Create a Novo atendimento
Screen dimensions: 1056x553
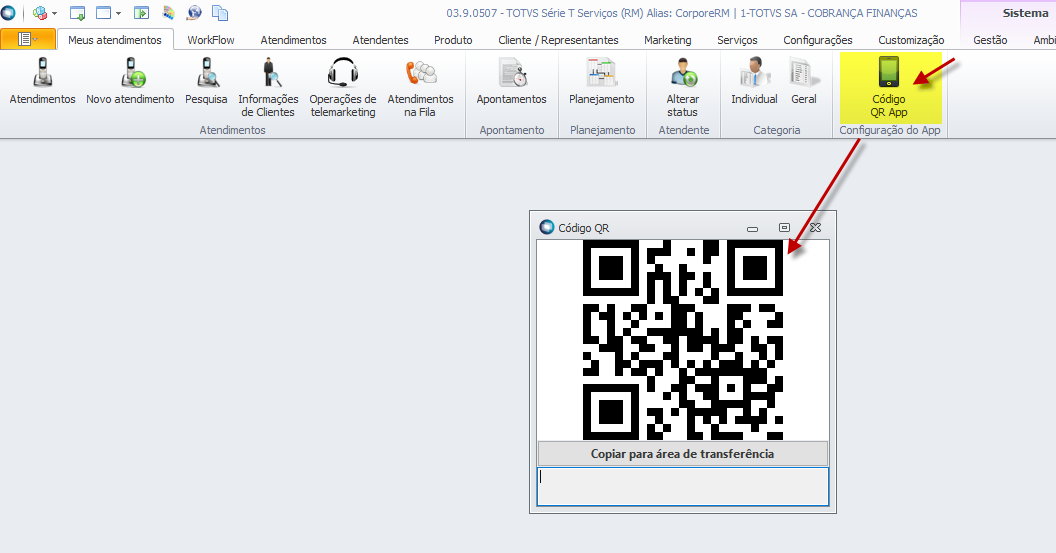[x=131, y=73]
